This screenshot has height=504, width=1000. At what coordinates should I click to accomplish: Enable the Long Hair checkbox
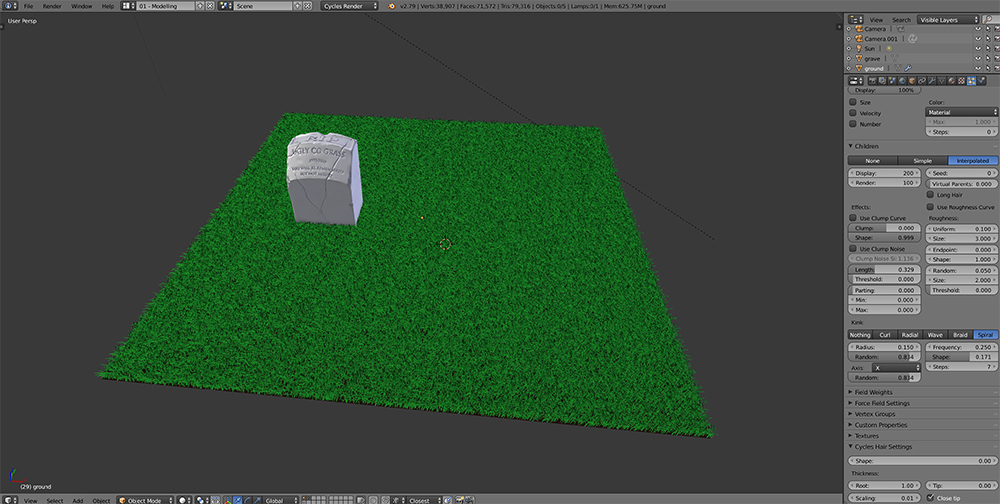click(931, 195)
